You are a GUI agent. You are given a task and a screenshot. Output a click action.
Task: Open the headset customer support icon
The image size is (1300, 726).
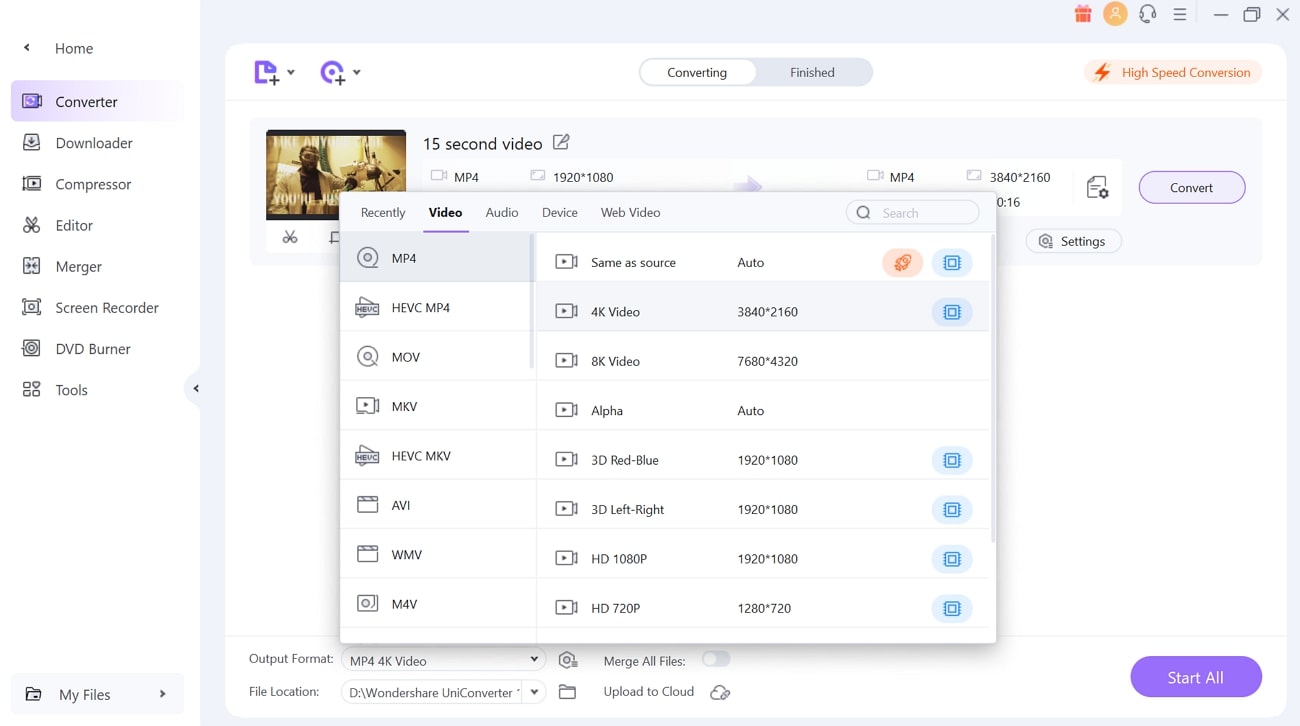pyautogui.click(x=1147, y=14)
